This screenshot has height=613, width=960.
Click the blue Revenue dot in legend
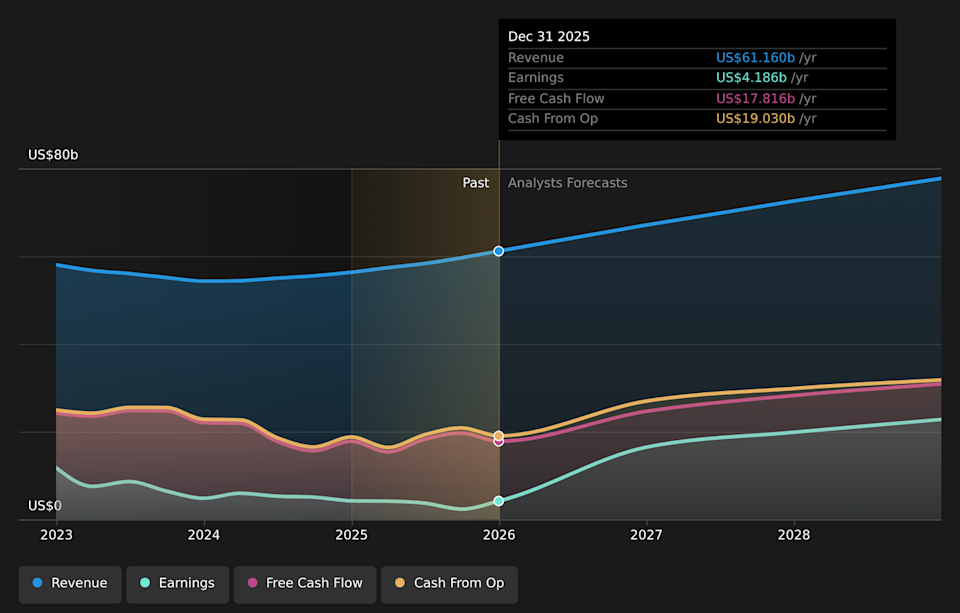click(38, 583)
